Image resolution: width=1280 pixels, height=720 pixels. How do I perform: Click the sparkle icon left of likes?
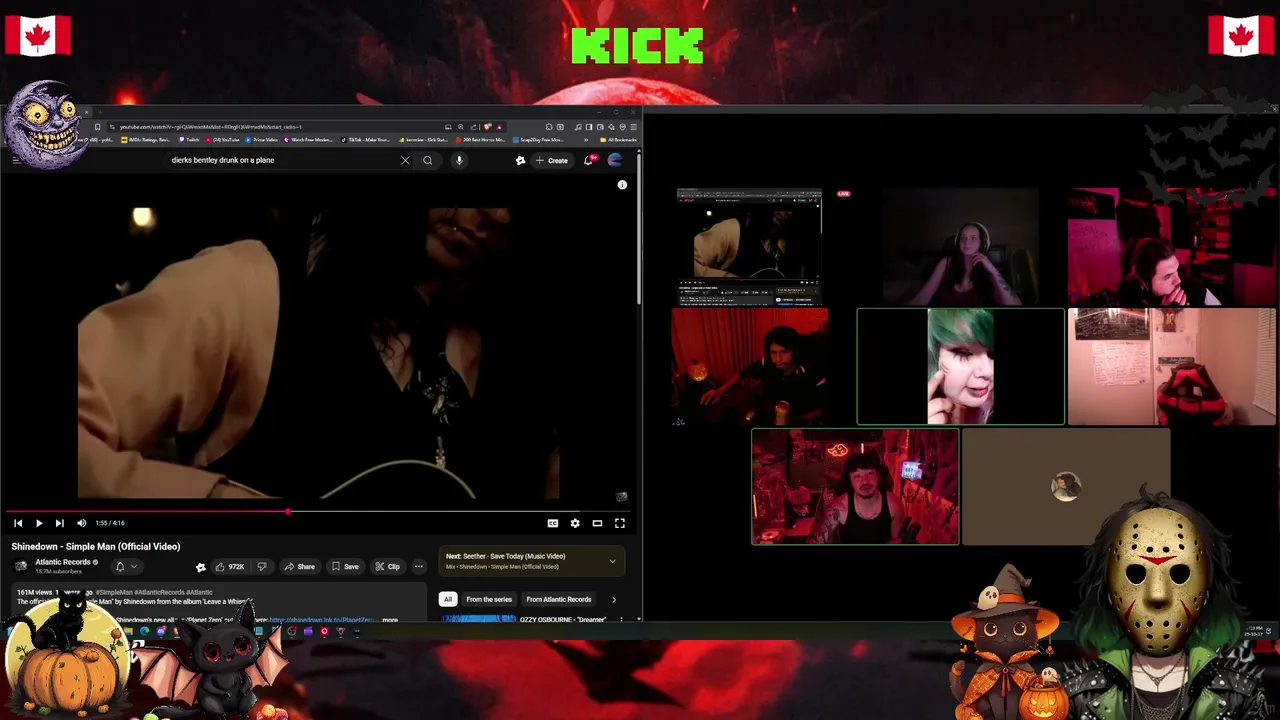click(x=200, y=567)
